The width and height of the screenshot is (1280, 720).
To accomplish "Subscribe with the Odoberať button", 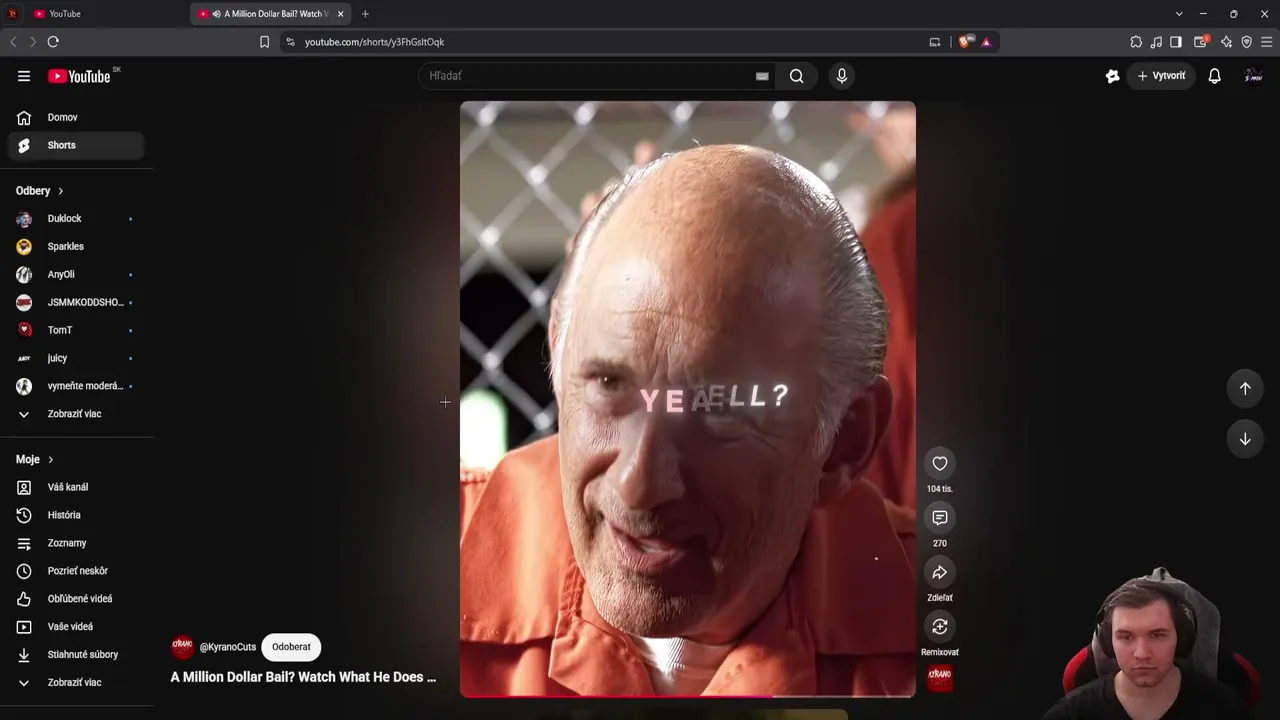I will (291, 647).
